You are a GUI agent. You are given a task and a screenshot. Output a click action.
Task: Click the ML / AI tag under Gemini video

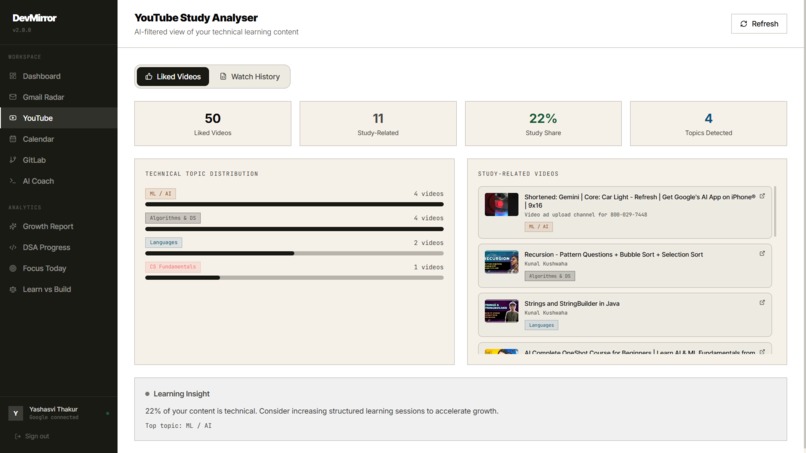(x=538, y=227)
